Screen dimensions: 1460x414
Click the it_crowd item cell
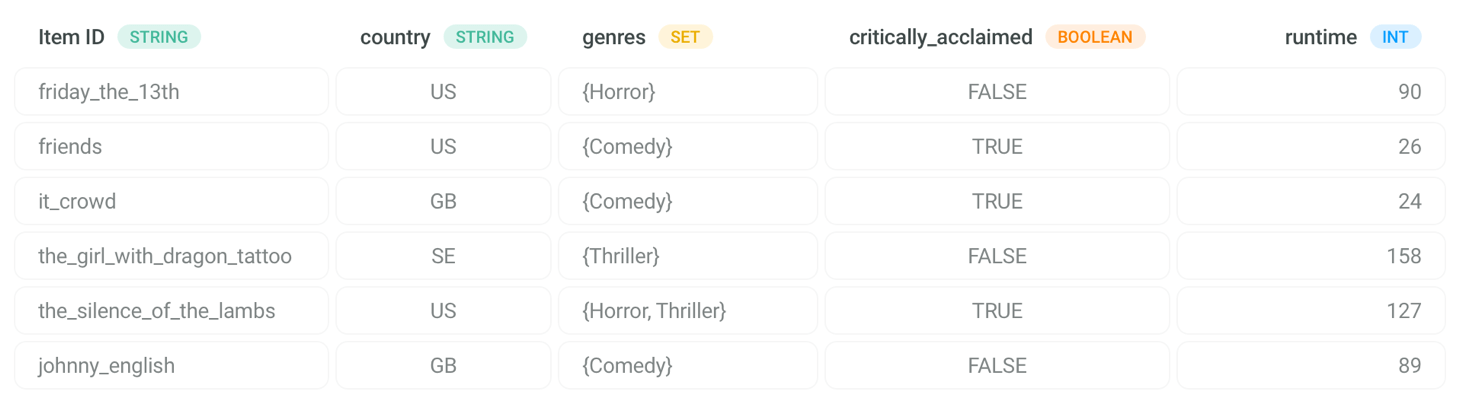tap(171, 202)
